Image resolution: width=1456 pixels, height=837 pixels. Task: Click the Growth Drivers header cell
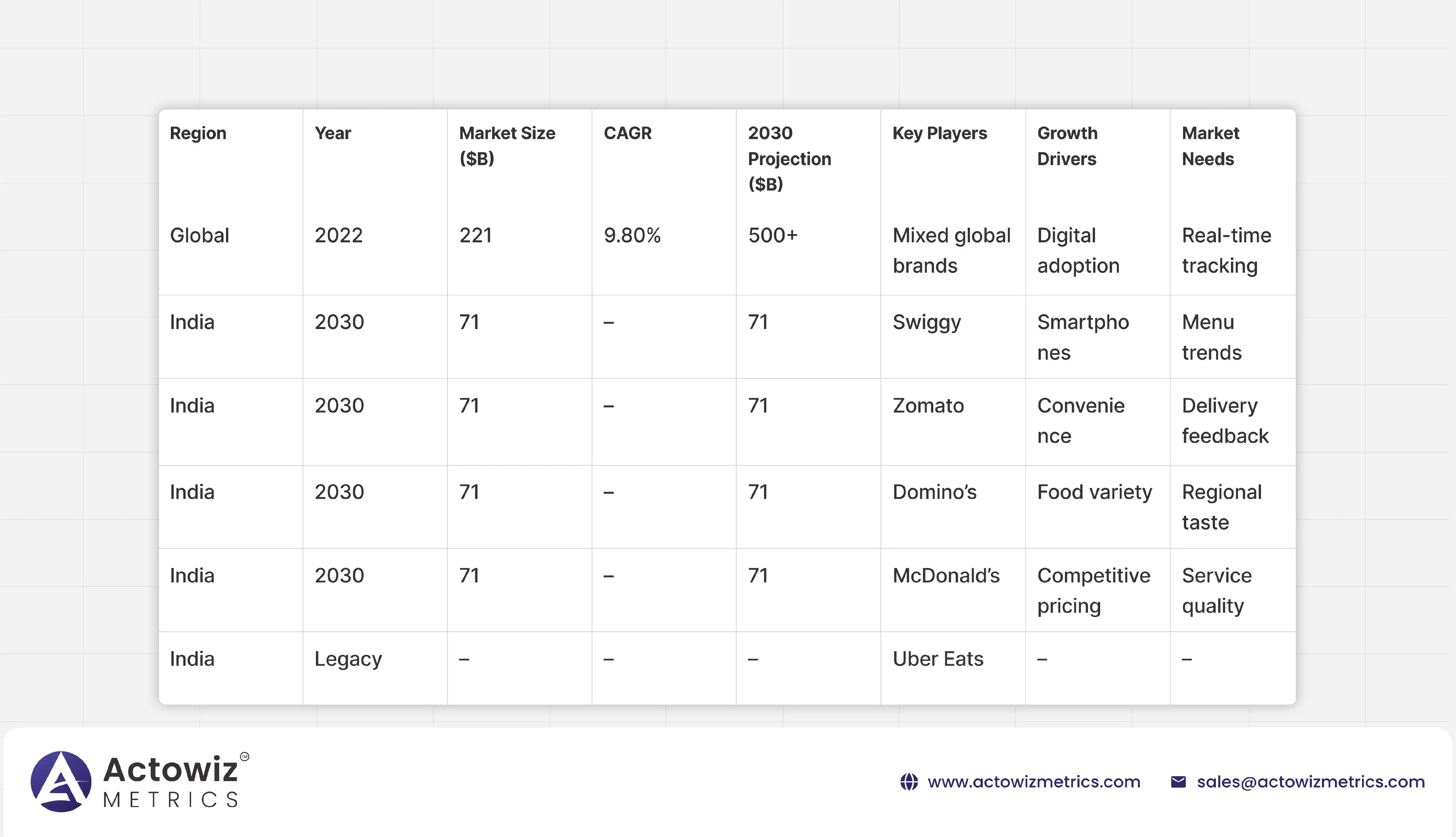tap(1067, 146)
